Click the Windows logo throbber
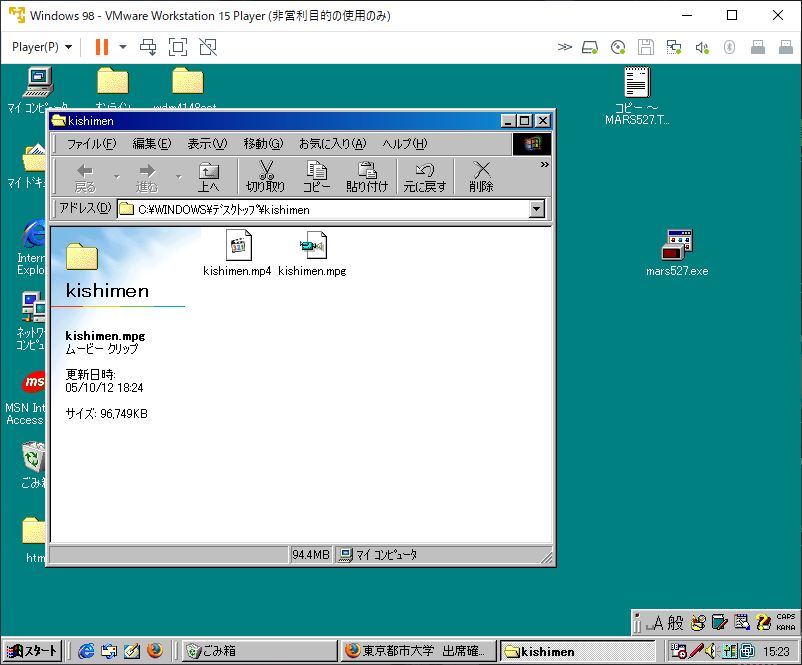This screenshot has width=802, height=665. 532,144
